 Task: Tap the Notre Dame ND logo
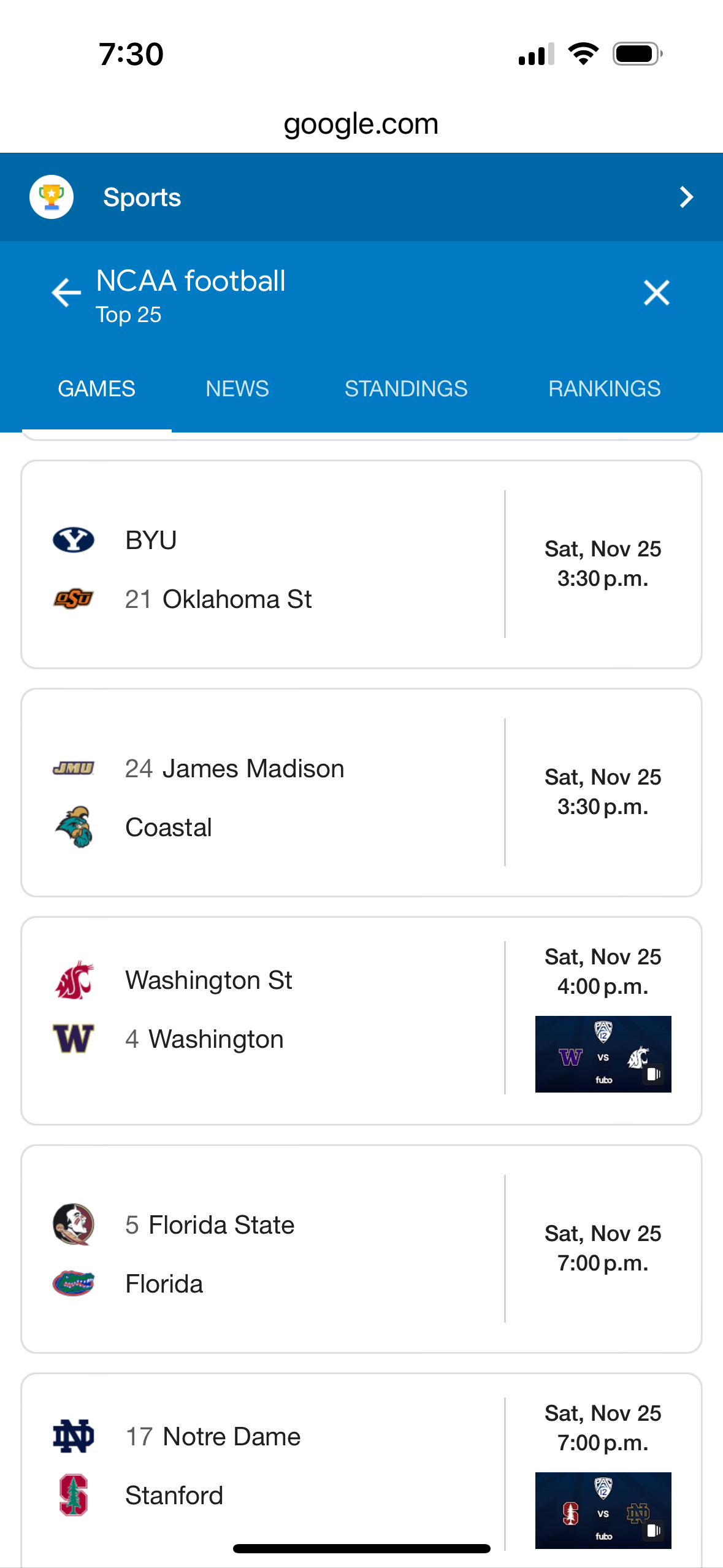pos(74,1436)
